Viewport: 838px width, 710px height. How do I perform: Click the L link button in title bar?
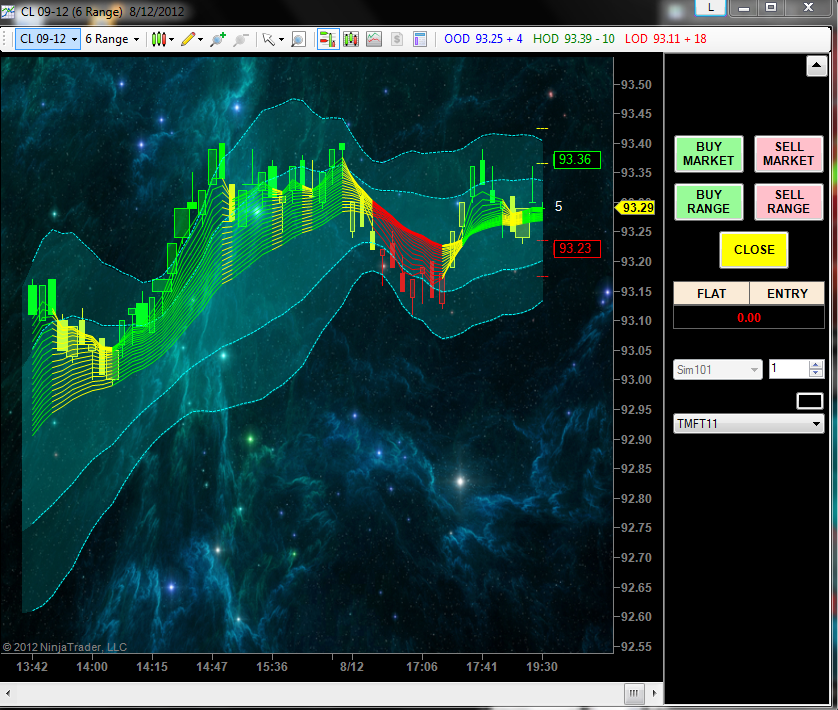click(710, 7)
